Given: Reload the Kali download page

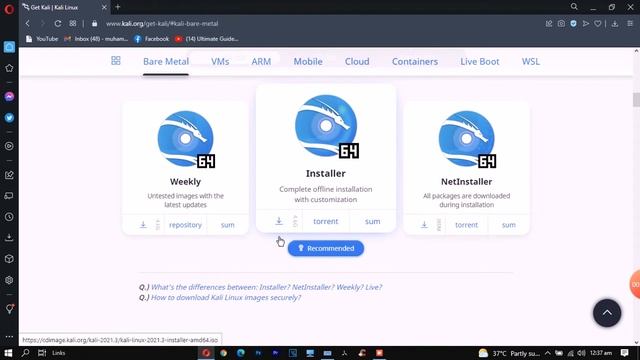Looking at the screenshot, I should pos(58,24).
